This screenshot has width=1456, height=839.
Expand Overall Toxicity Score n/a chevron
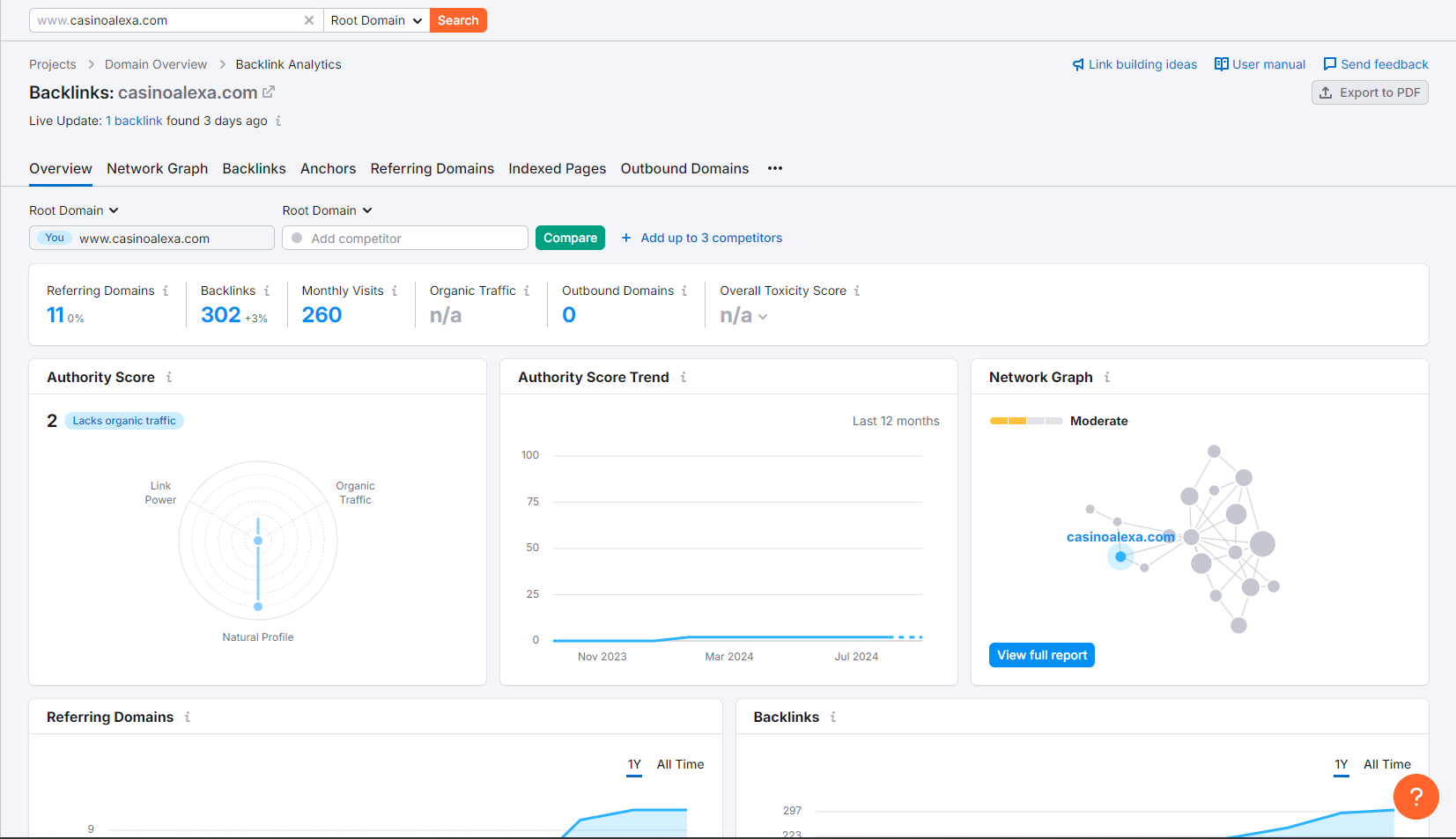pos(763,317)
